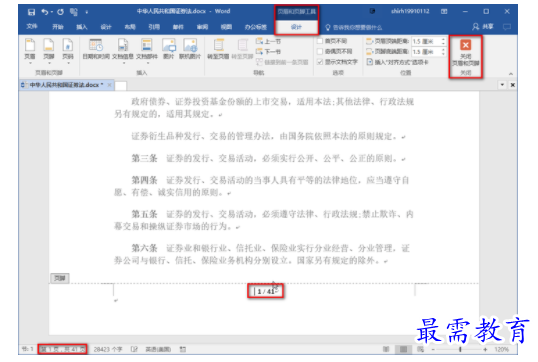Collapse the ribbon with the chevron
Viewport: 538px width, 362px height.
[x=511, y=73]
